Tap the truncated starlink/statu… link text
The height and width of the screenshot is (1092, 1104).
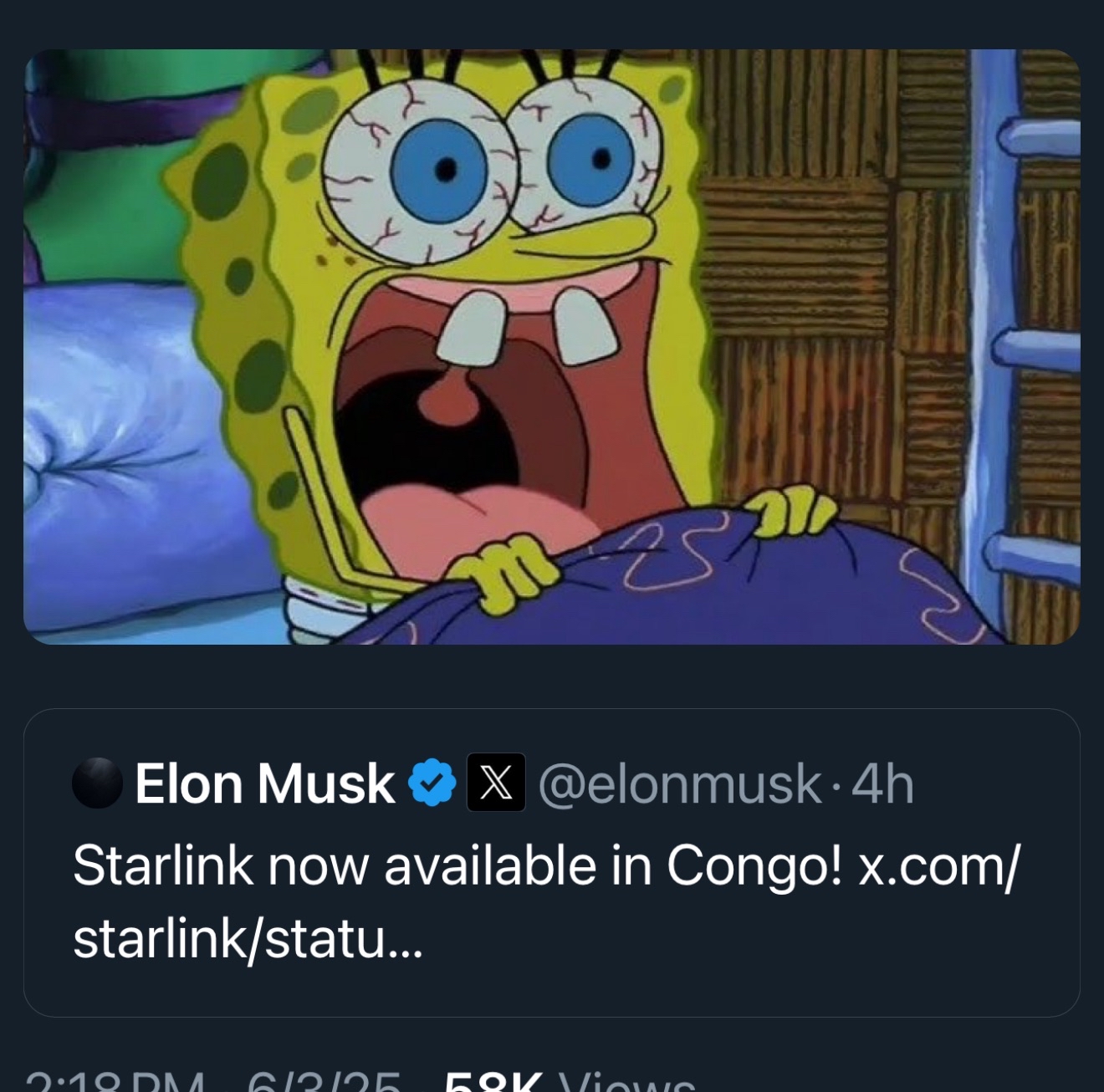coord(248,939)
